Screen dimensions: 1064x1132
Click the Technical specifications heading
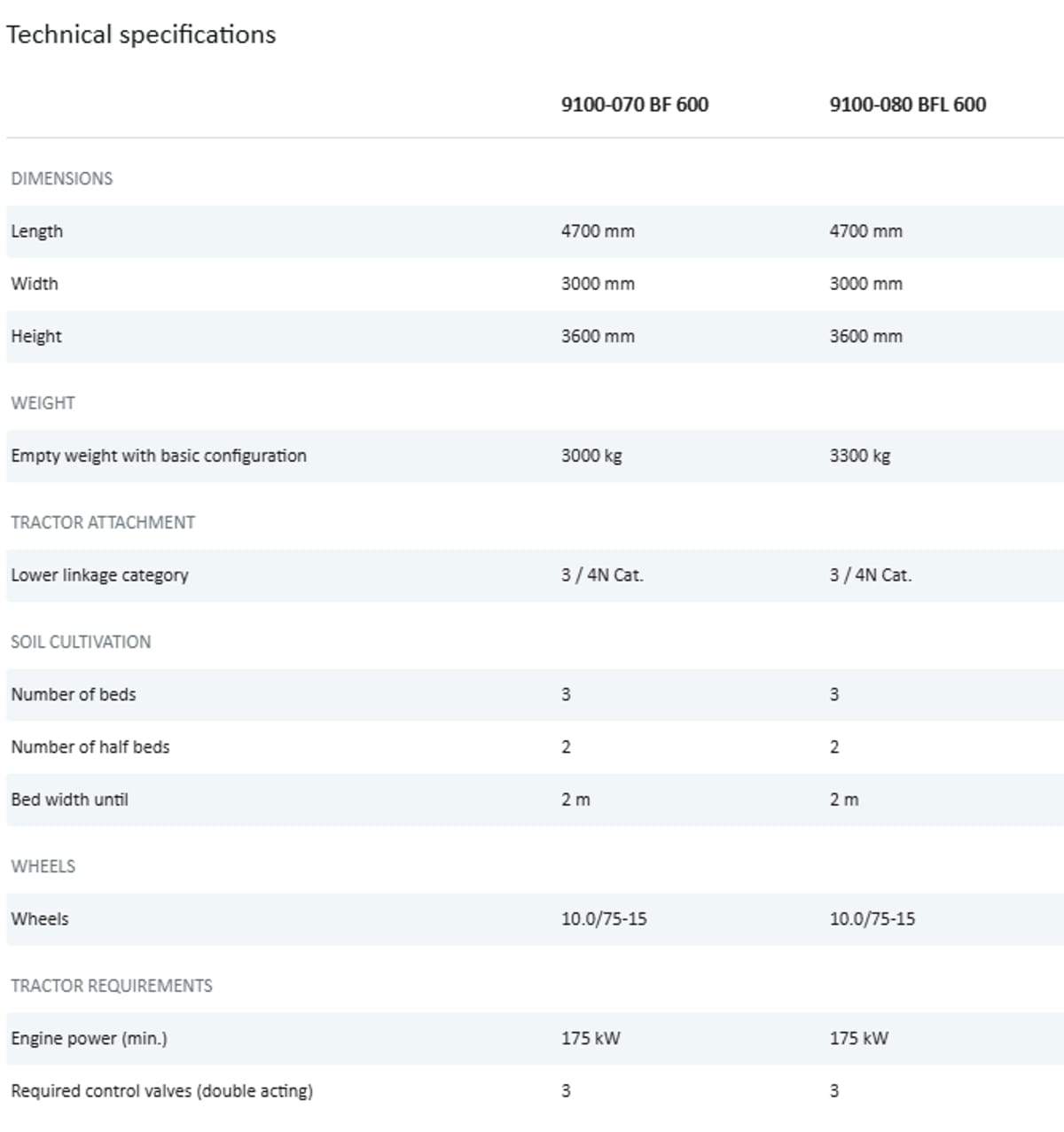click(x=141, y=35)
